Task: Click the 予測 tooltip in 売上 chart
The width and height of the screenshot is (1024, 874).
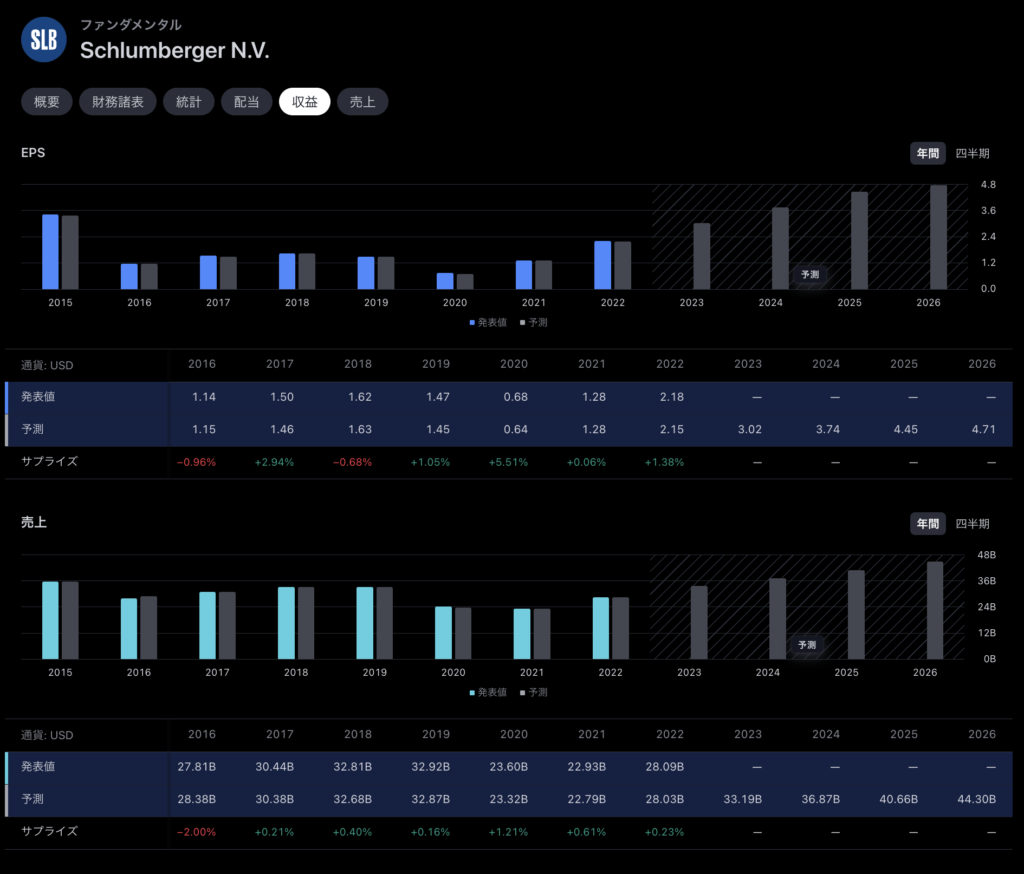Action: pos(807,645)
